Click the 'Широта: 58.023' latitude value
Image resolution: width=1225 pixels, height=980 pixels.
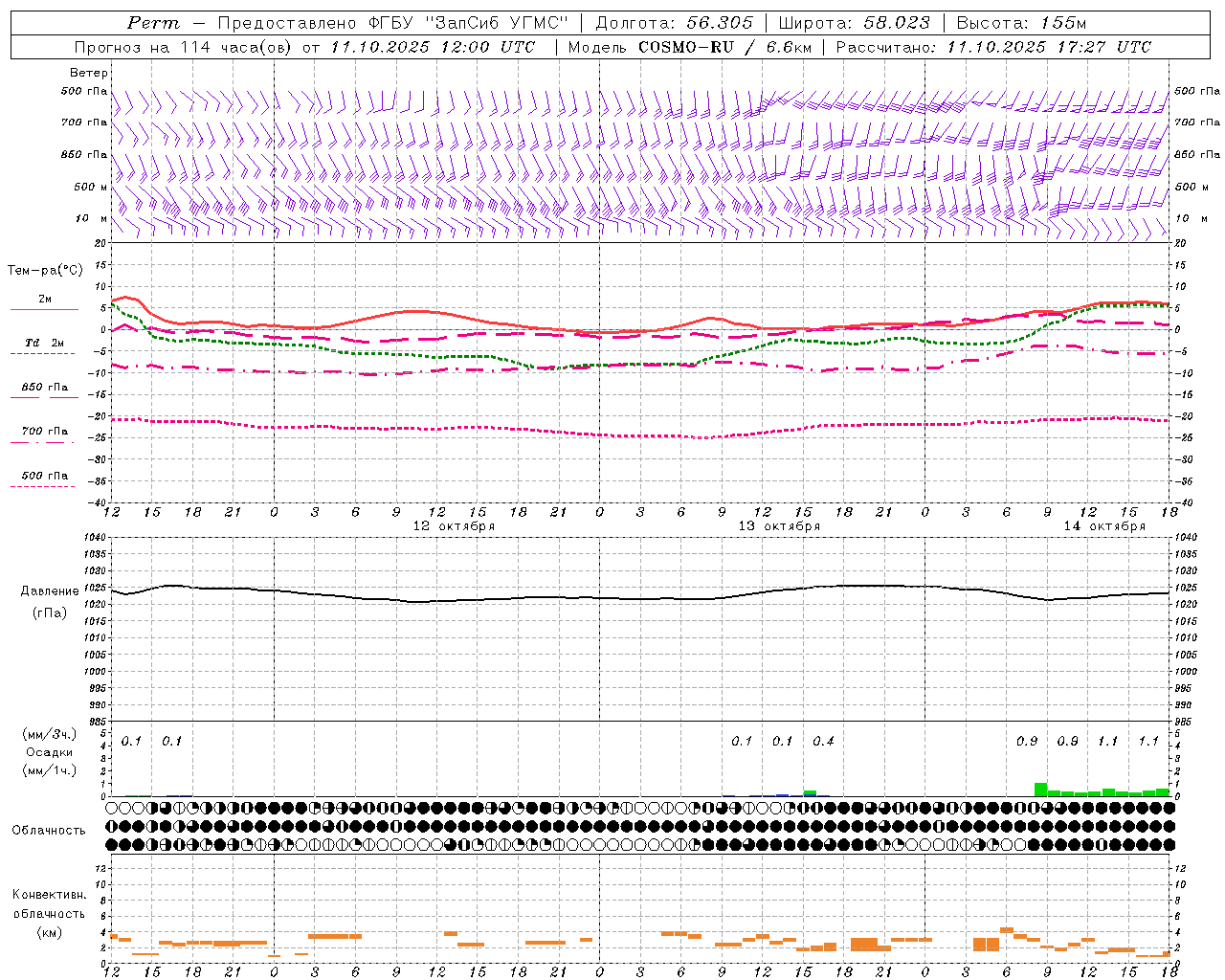tap(854, 23)
